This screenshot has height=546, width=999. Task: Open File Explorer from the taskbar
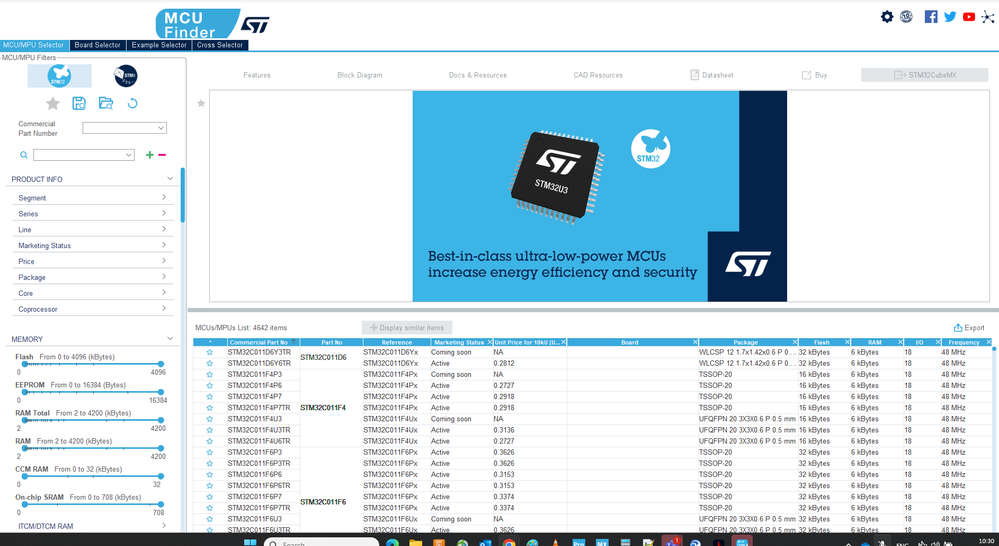click(x=415, y=542)
